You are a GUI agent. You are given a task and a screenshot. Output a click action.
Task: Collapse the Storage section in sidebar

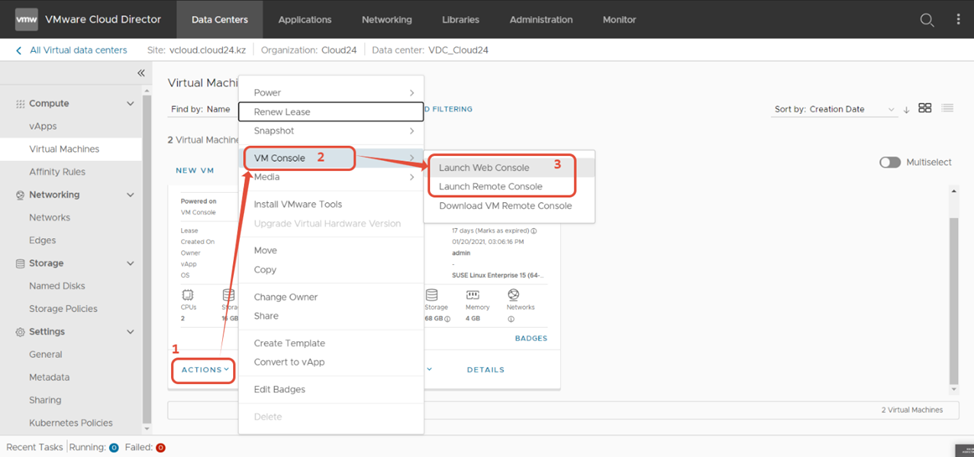130,264
